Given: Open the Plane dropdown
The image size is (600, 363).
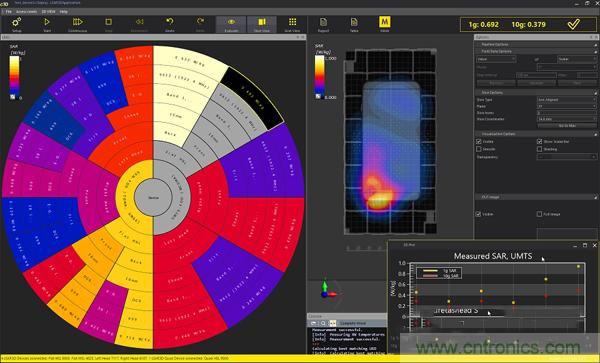Looking at the screenshot, I should tap(567, 106).
